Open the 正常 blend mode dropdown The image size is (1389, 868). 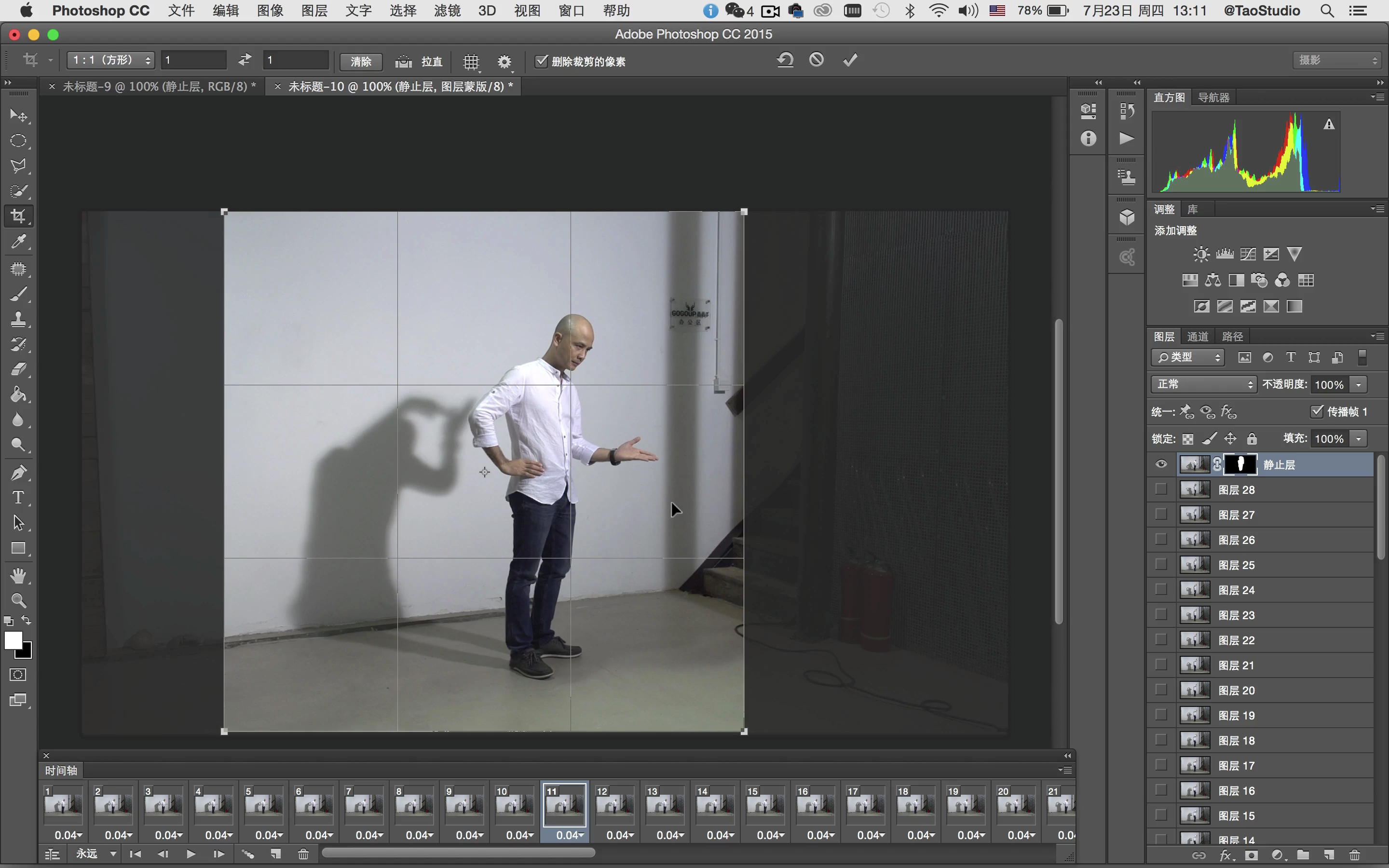coord(1204,384)
